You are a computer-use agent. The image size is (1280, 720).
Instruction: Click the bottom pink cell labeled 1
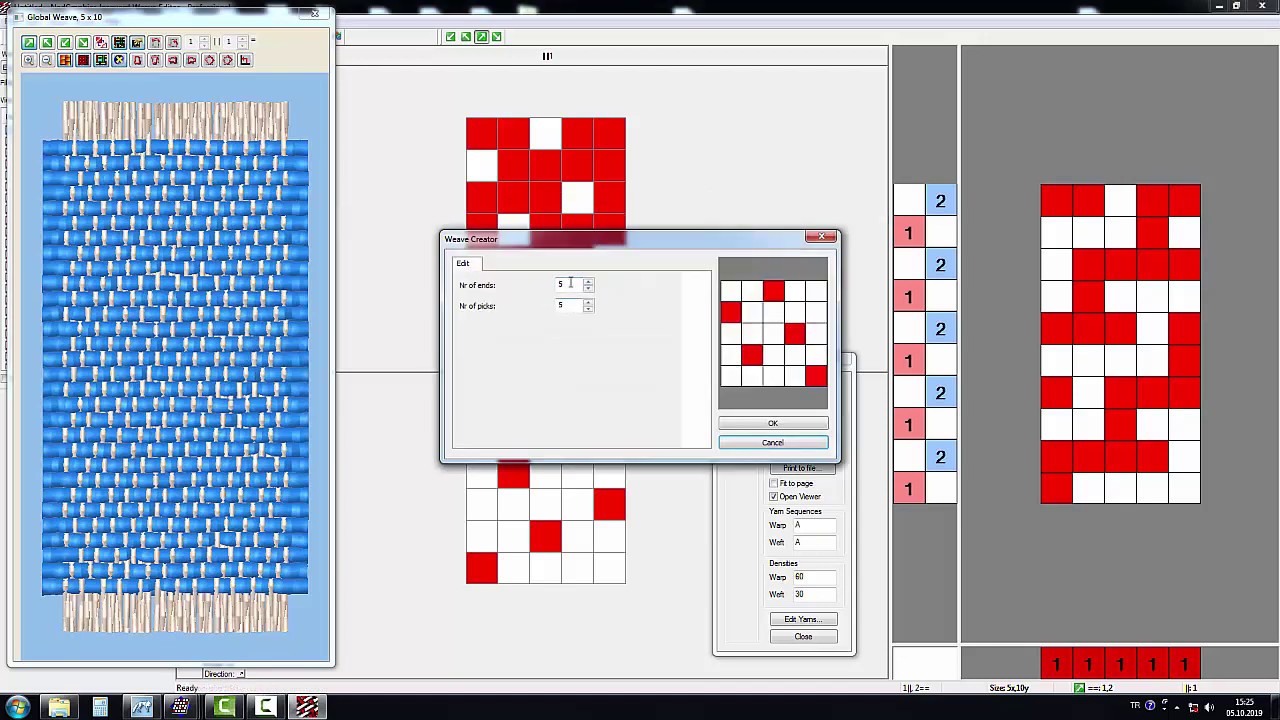[909, 489]
